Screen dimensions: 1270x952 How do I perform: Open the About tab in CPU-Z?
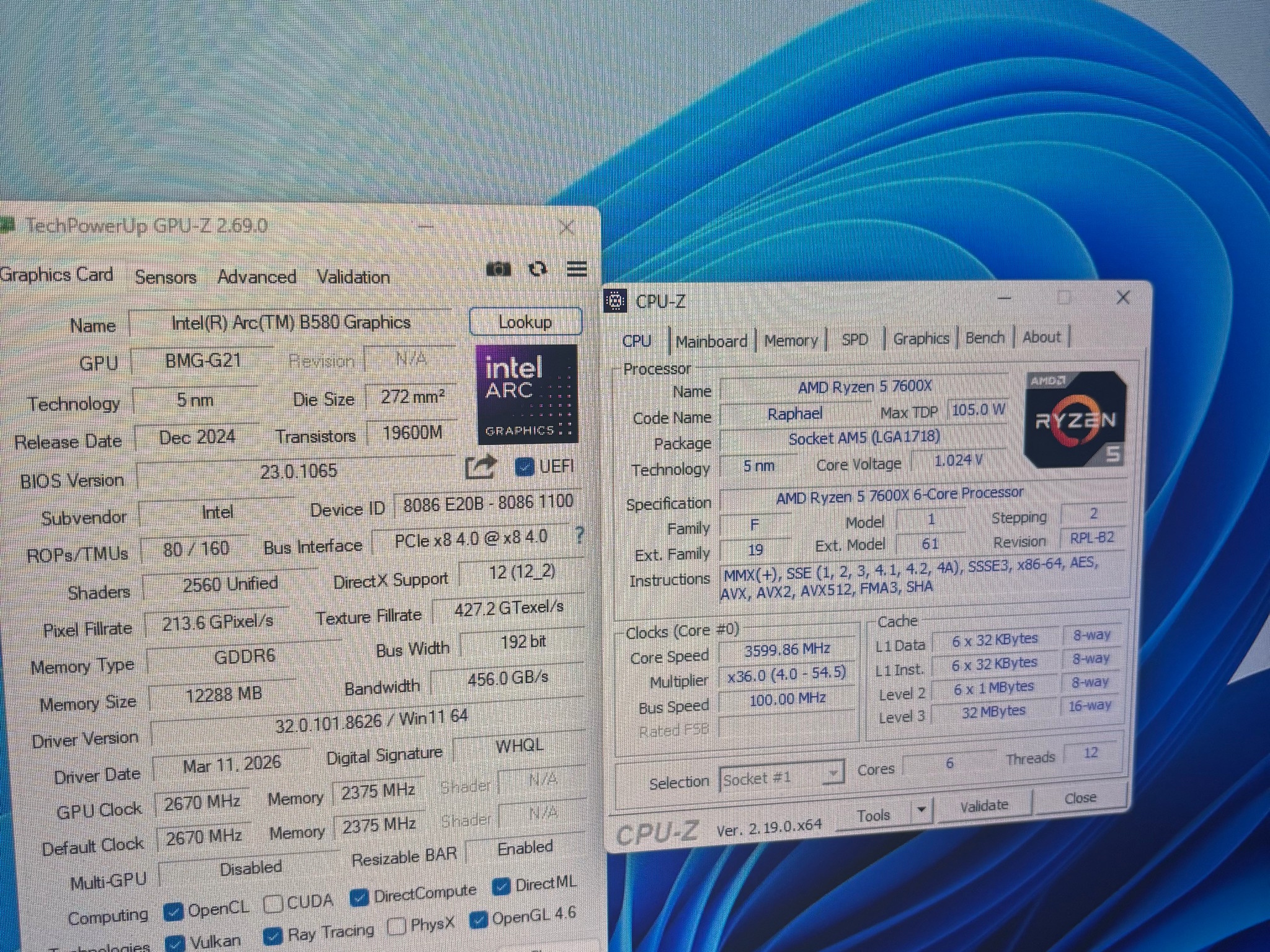click(1042, 337)
